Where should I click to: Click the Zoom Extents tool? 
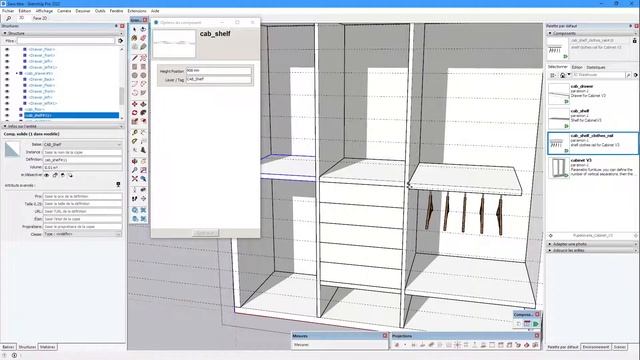tap(135, 179)
